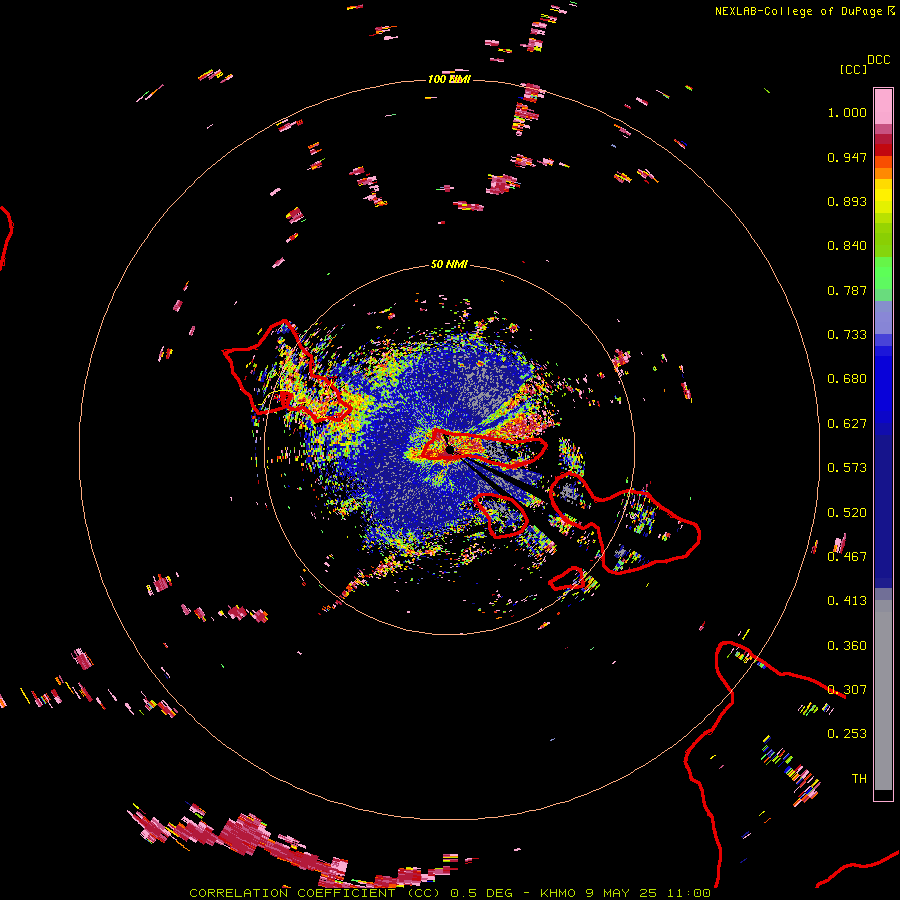Click the 0.787 color scale value
This screenshot has height=900, width=900.
pos(847,290)
